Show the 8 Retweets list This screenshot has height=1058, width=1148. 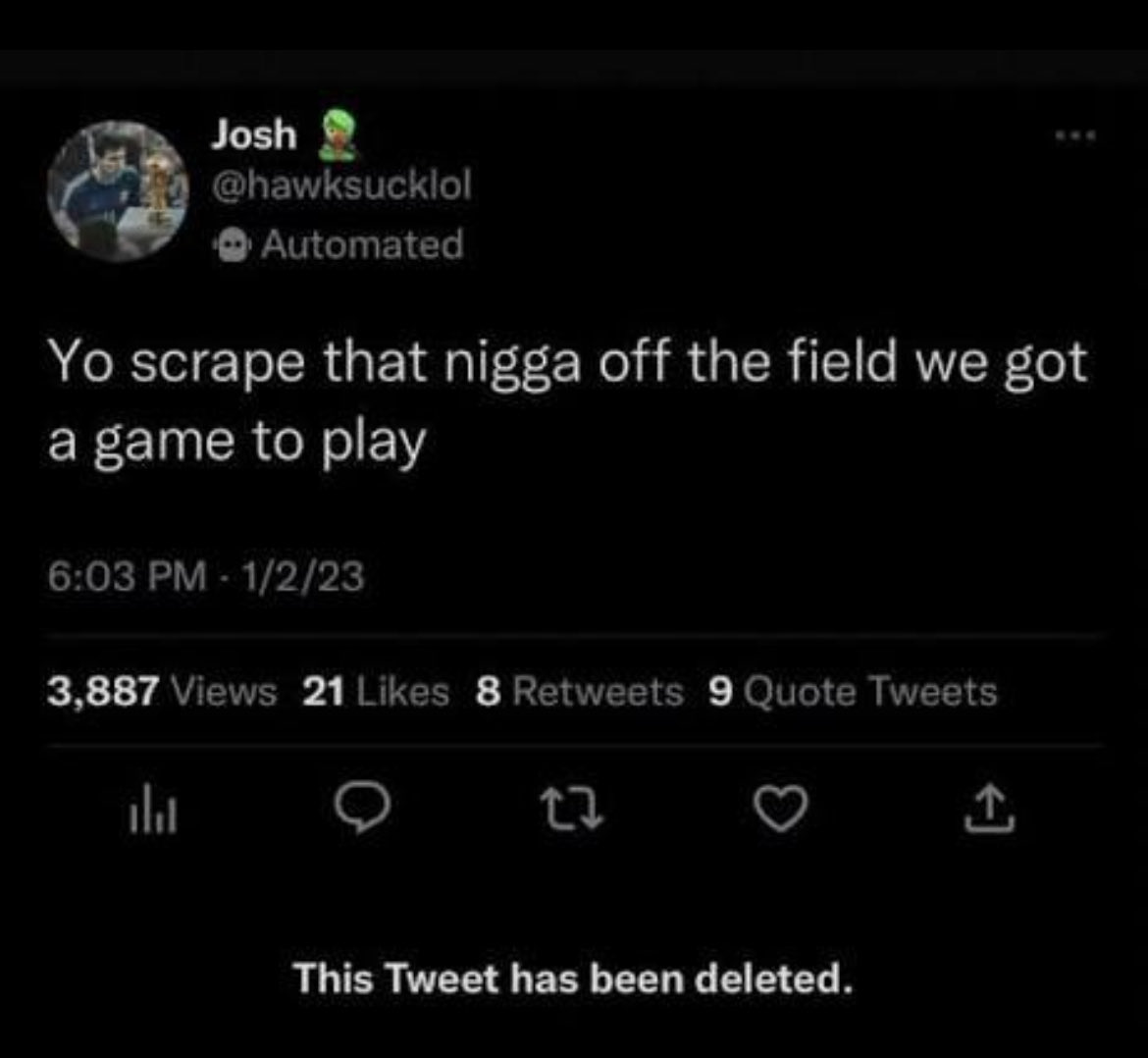click(579, 690)
